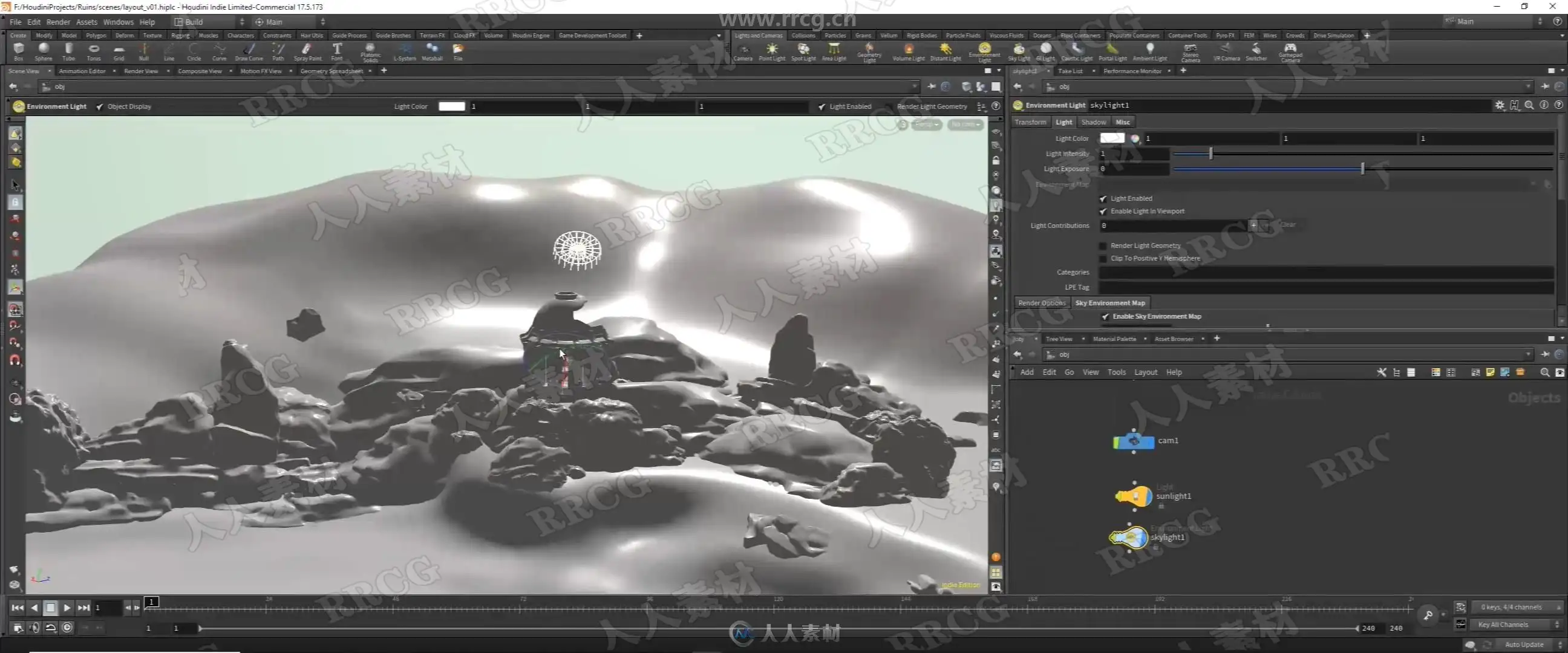Click the Light Color swatch in parameters
1568x653 pixels.
[1112, 138]
